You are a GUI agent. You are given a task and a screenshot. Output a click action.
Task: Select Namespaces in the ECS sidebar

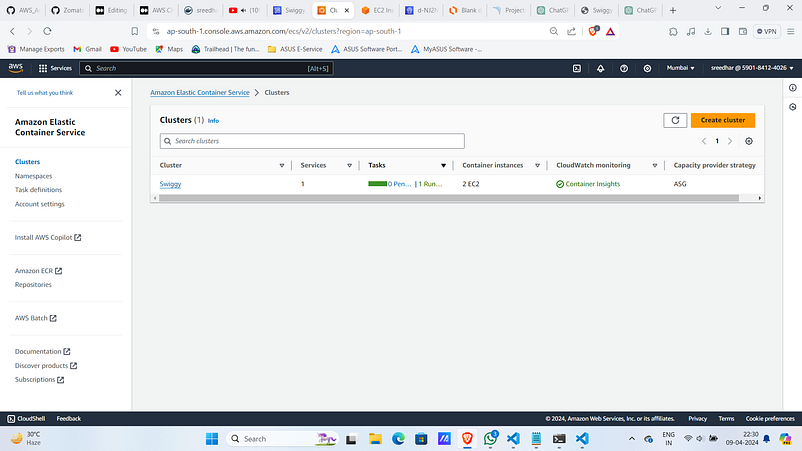tap(33, 176)
